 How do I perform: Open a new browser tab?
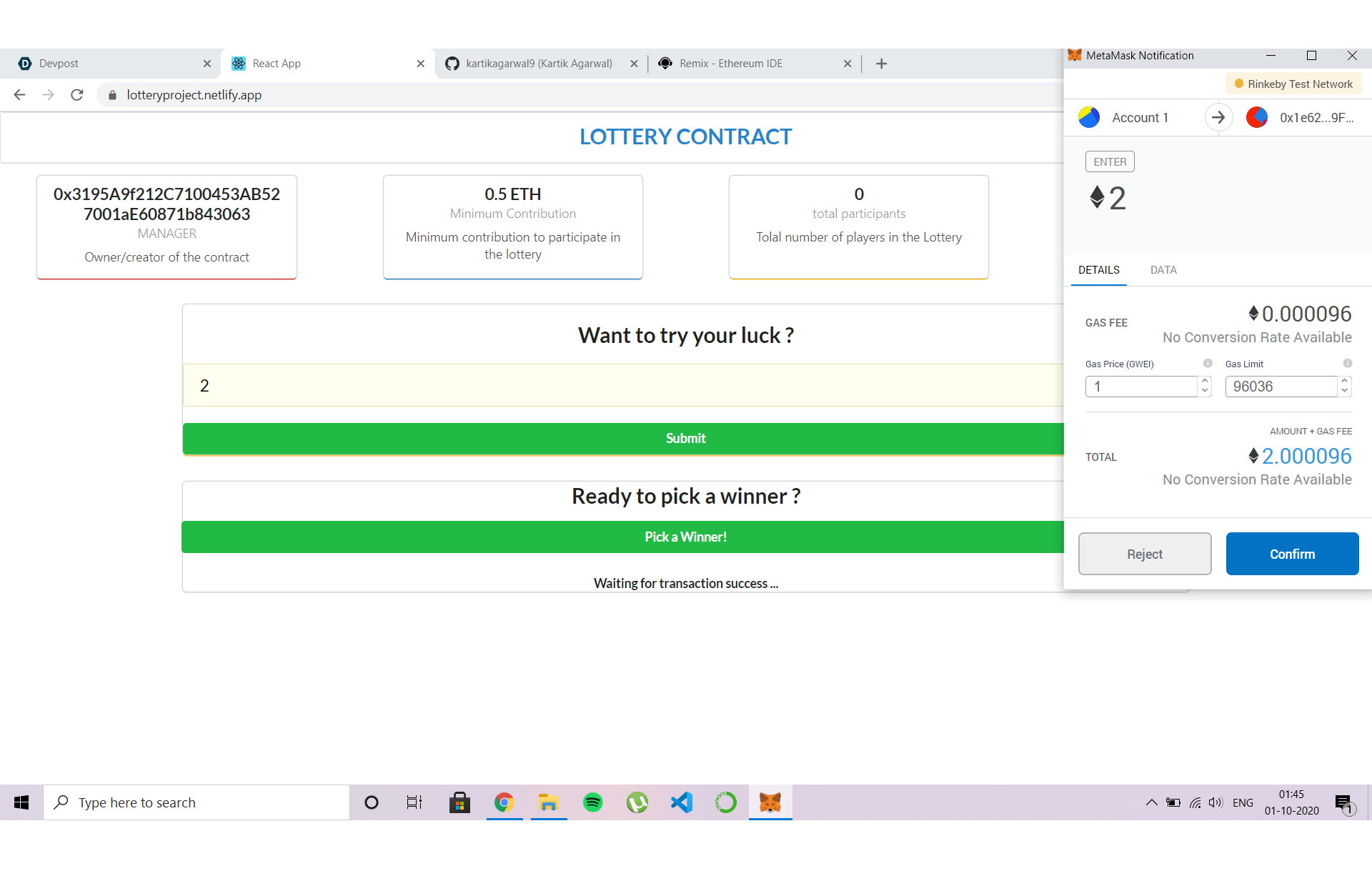pos(881,64)
